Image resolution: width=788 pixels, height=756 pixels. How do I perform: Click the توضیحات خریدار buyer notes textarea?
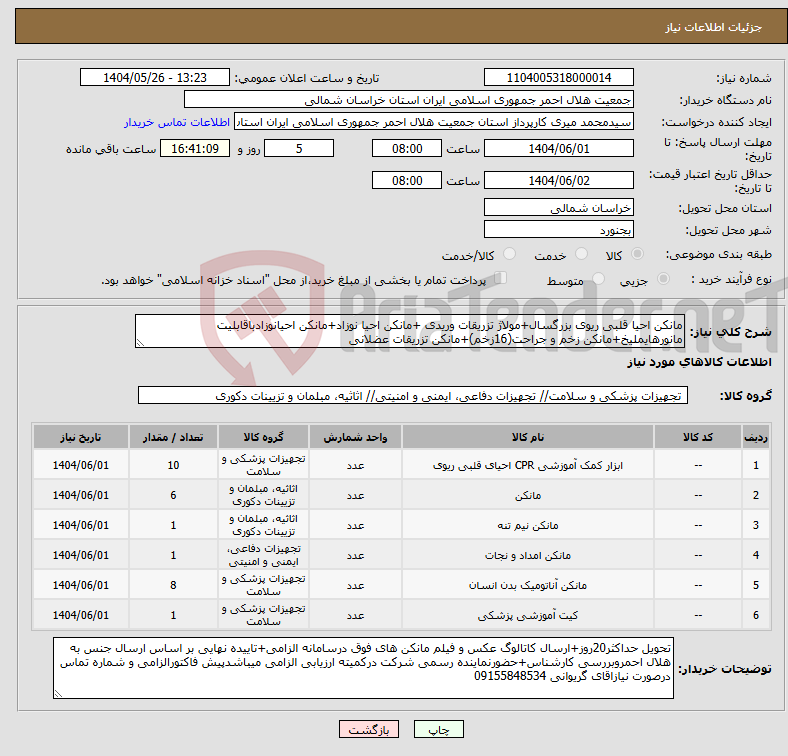coord(363,668)
